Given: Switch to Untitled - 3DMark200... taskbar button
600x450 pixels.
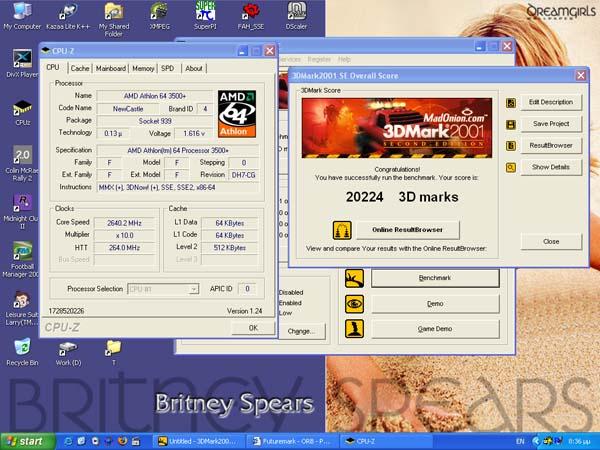Looking at the screenshot, I should pos(199,442).
